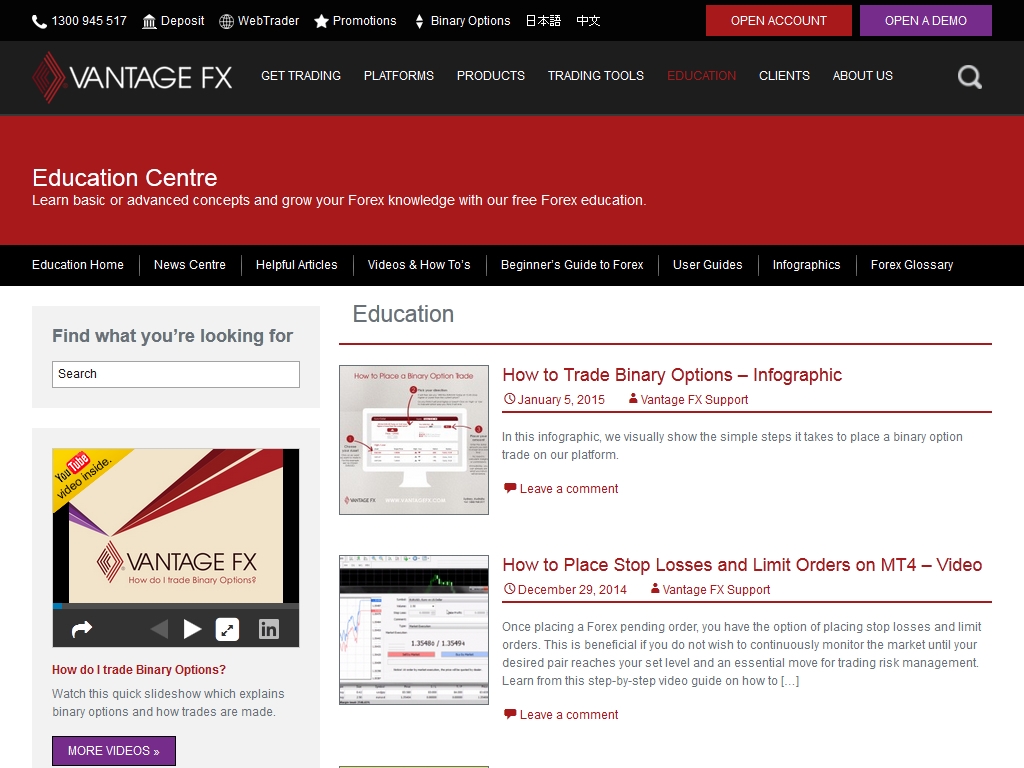This screenshot has height=768, width=1024.
Task: Select the Forex Glossary tab
Action: [911, 265]
